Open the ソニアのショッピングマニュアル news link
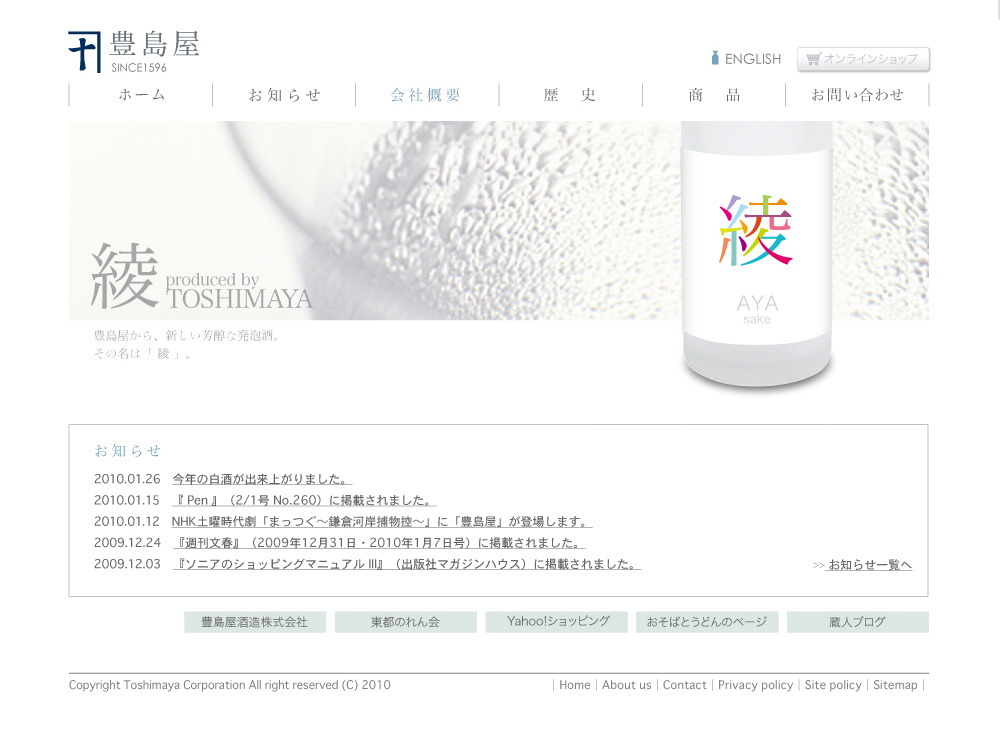Screen dimensions: 1000x739 (406, 564)
